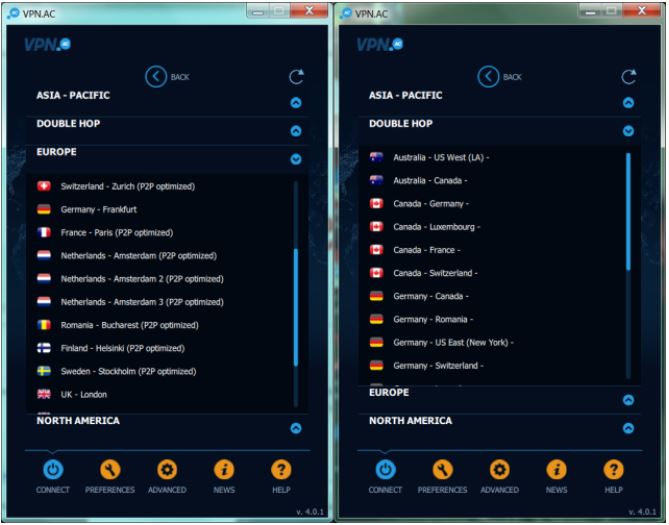Expand Europe section in right window
Viewport: 669px width, 525px height.
pos(628,400)
